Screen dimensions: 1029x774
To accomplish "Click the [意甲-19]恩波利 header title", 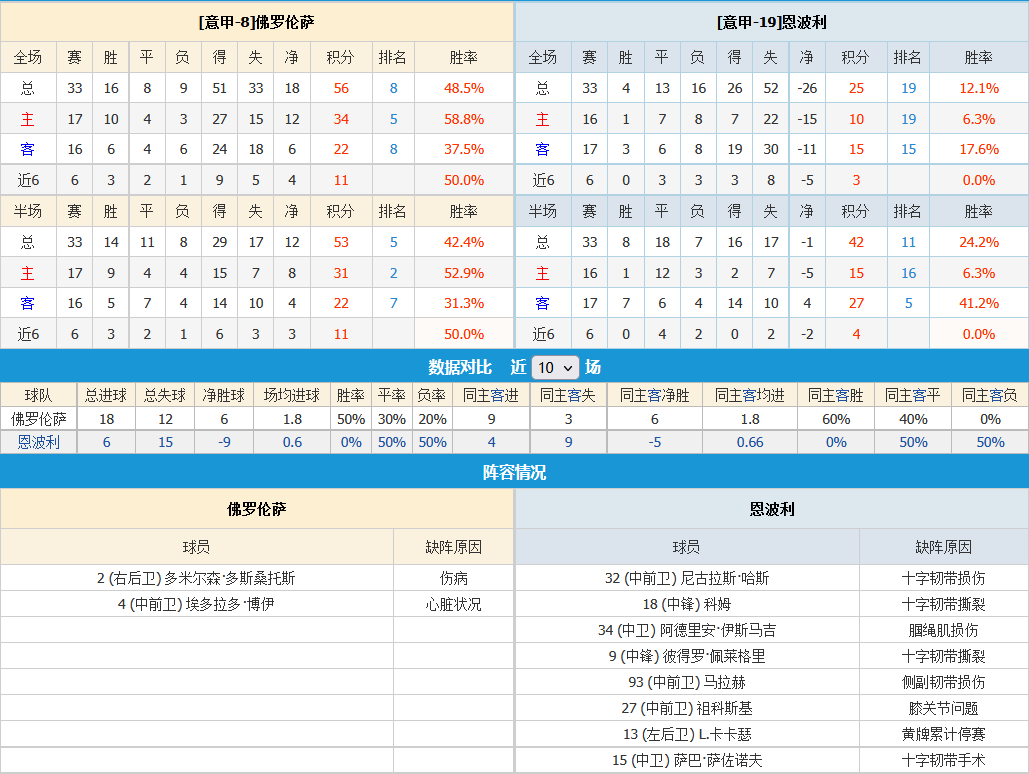I will click(772, 22).
